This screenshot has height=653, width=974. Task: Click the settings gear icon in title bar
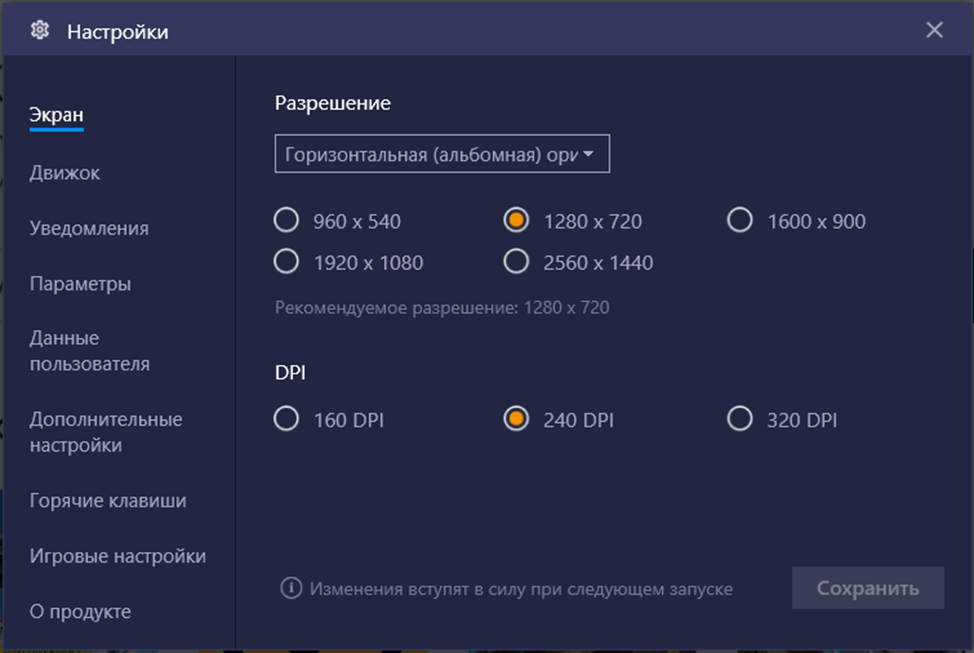pyautogui.click(x=40, y=30)
